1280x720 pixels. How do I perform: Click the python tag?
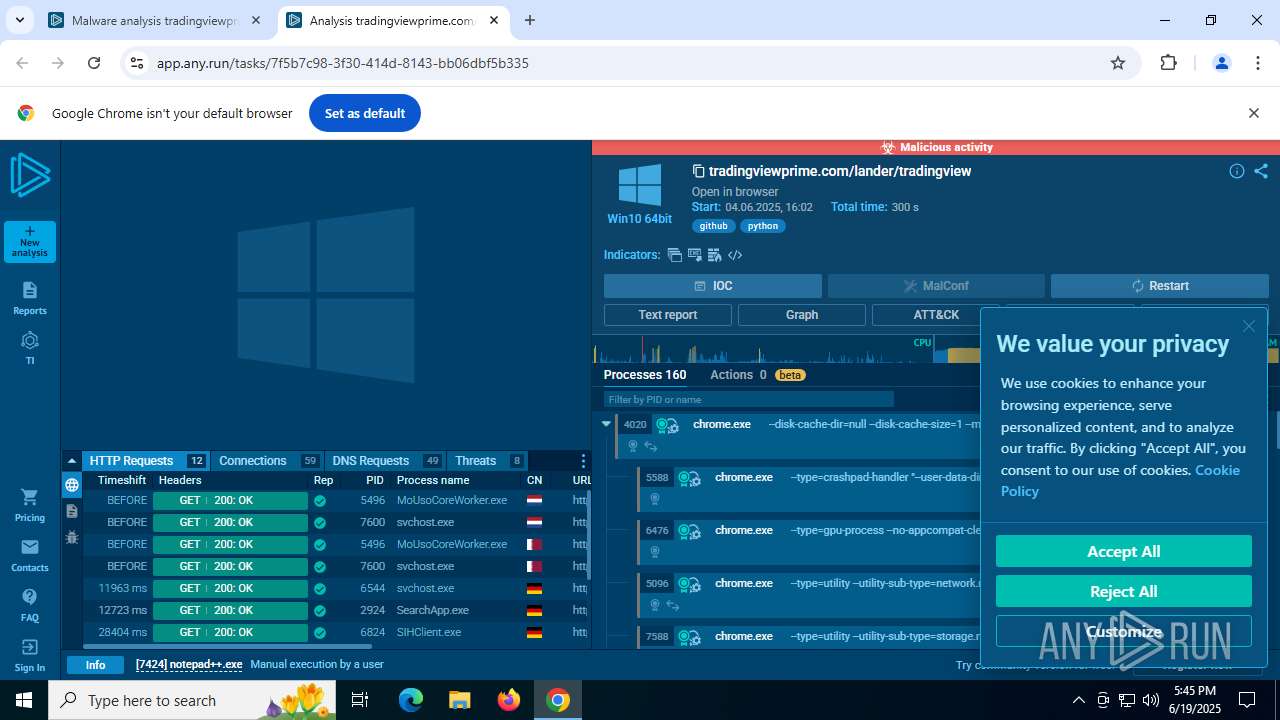[x=763, y=226]
